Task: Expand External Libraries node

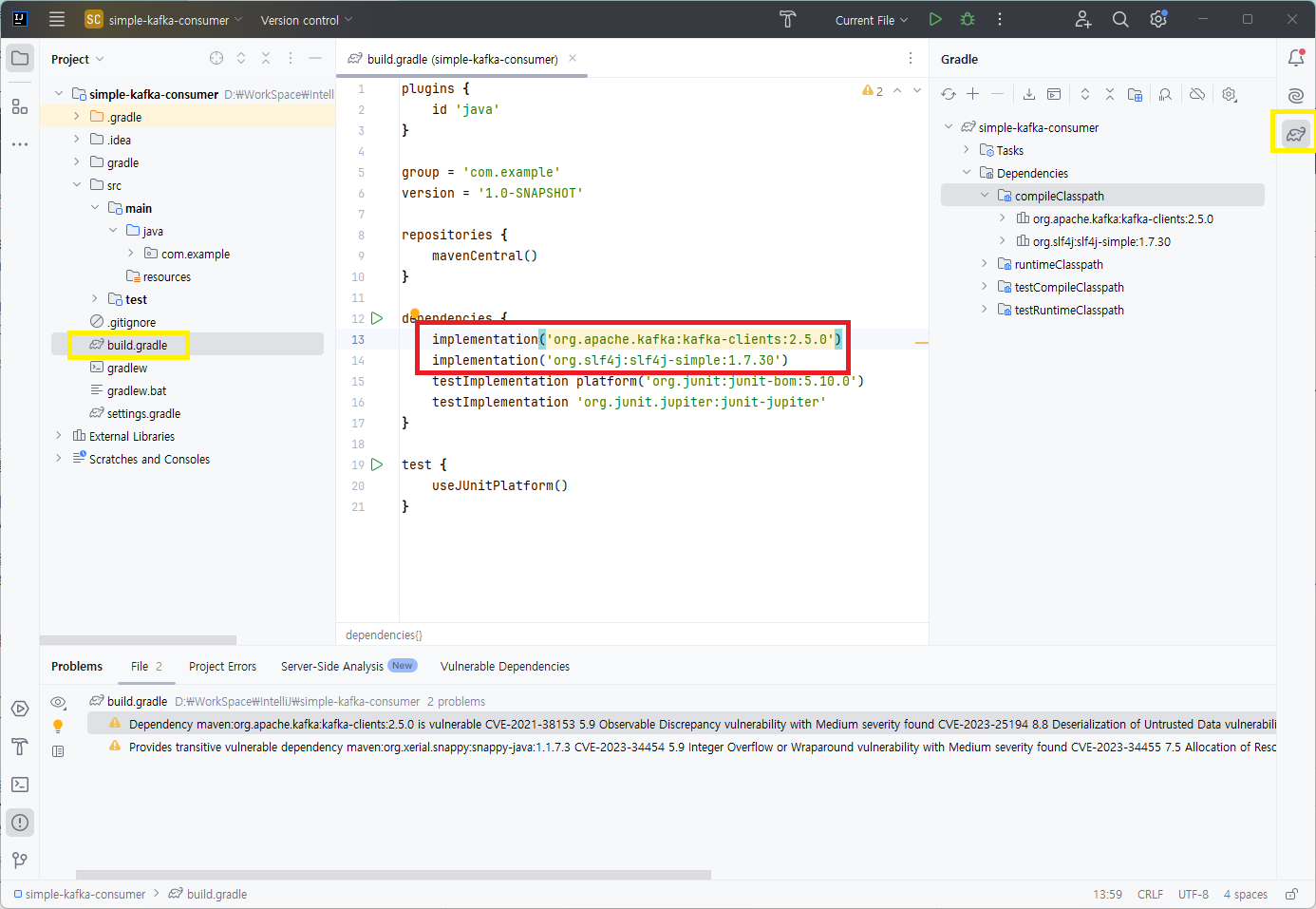Action: [x=59, y=435]
